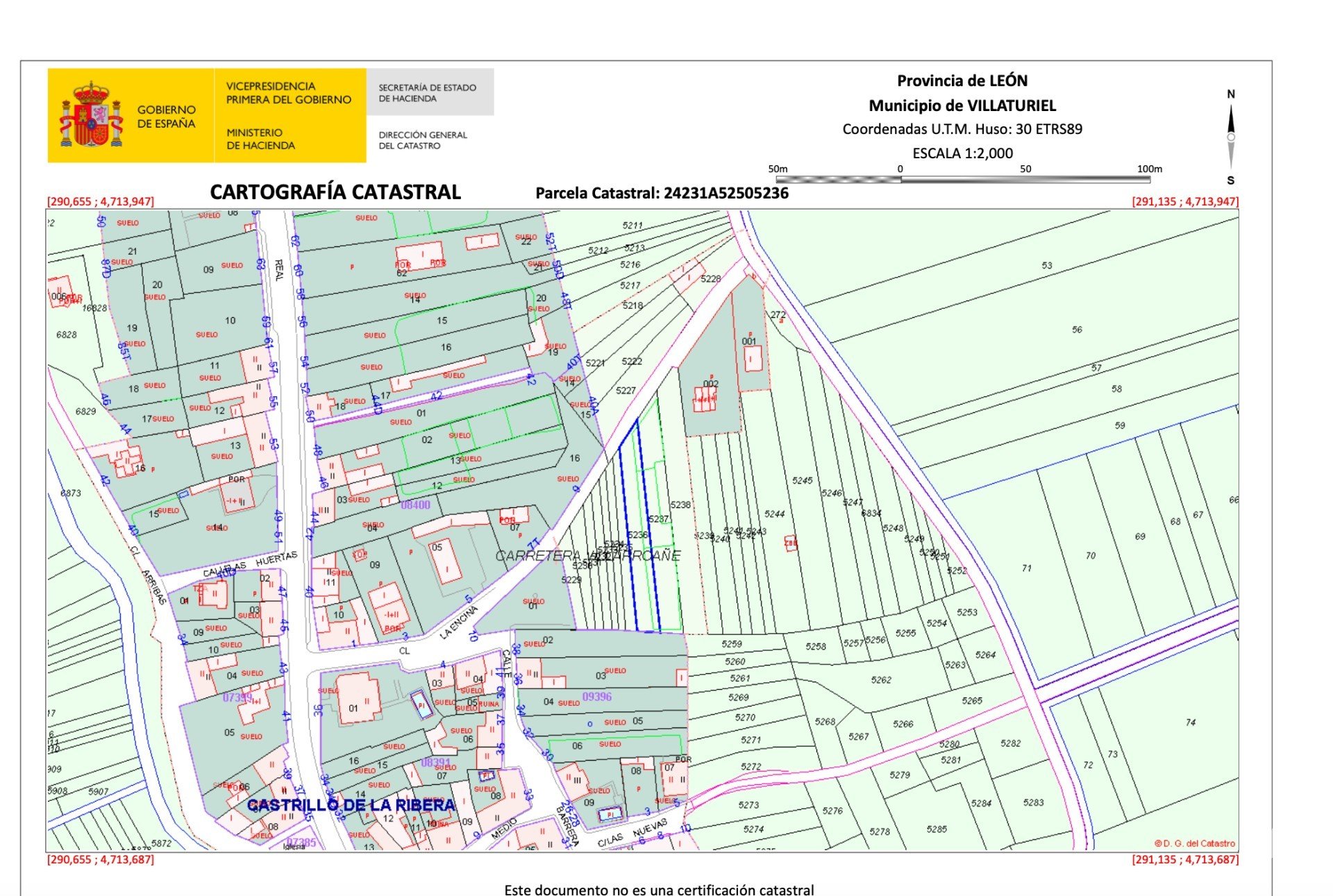This screenshot has height=896, width=1333.
Task: Click the top-left UTM coordinates text
Action: coord(101,201)
